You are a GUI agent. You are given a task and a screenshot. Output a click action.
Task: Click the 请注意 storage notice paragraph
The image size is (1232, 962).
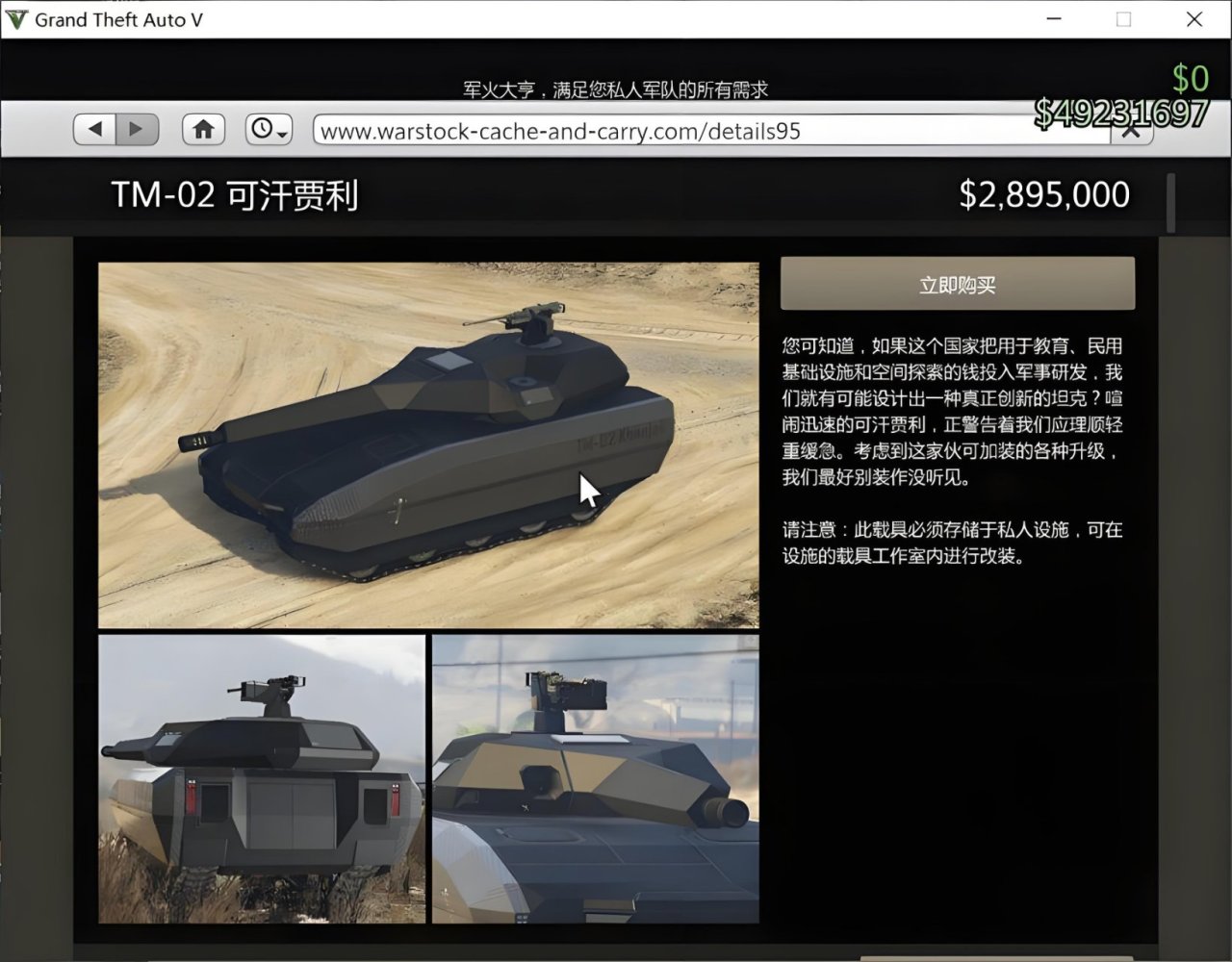(x=952, y=543)
